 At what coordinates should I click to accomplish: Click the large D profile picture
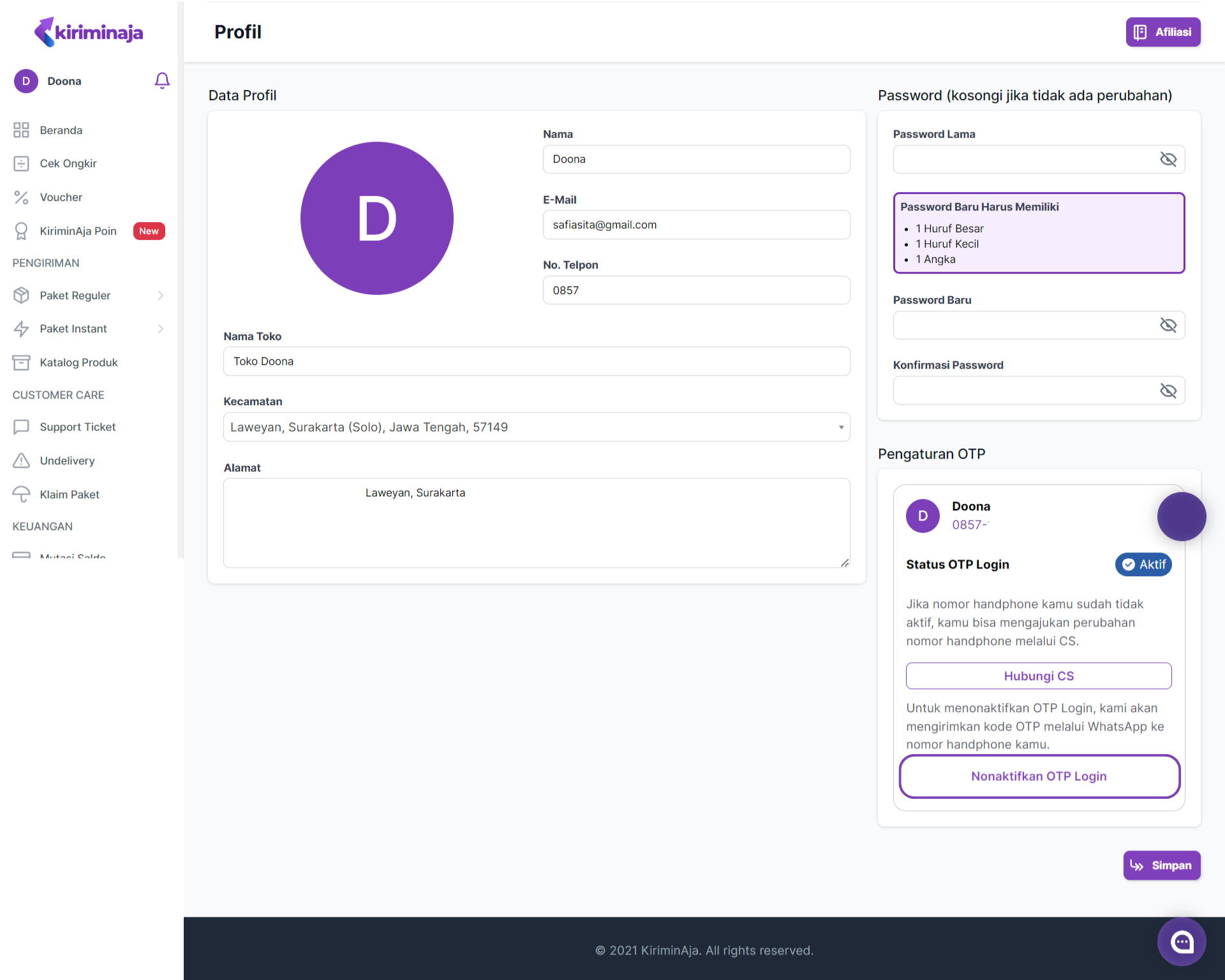377,218
